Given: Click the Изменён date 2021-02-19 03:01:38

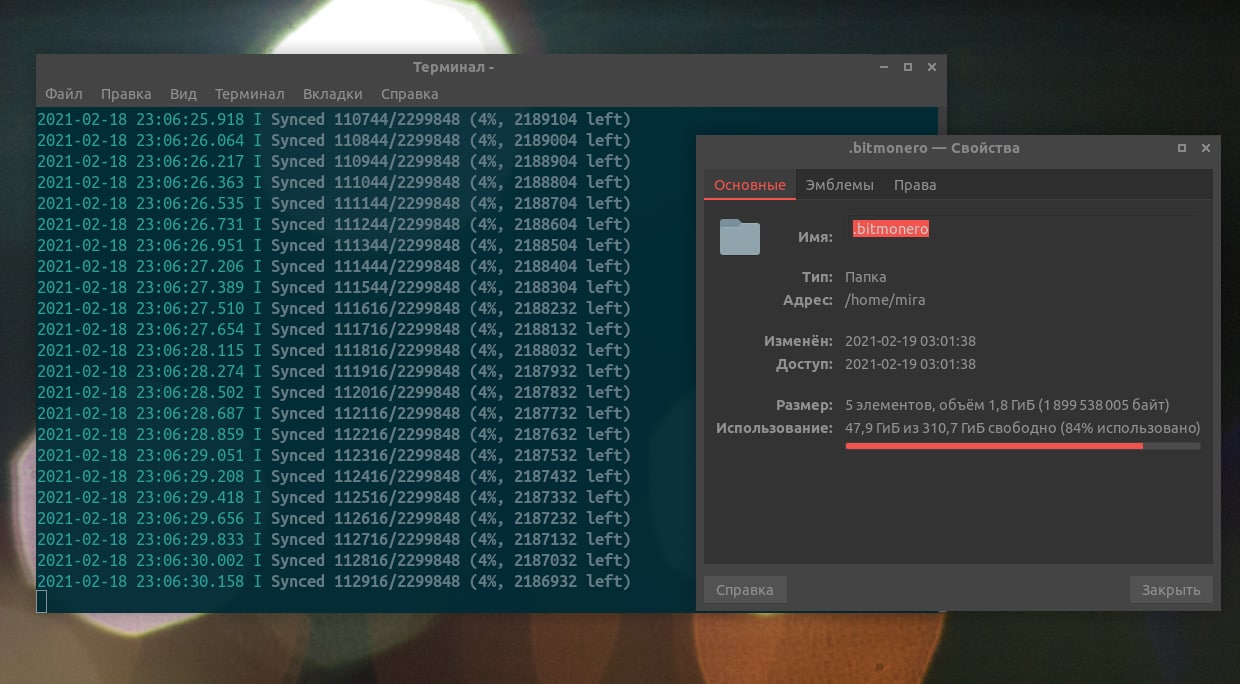Looking at the screenshot, I should pyautogui.click(x=910, y=341).
